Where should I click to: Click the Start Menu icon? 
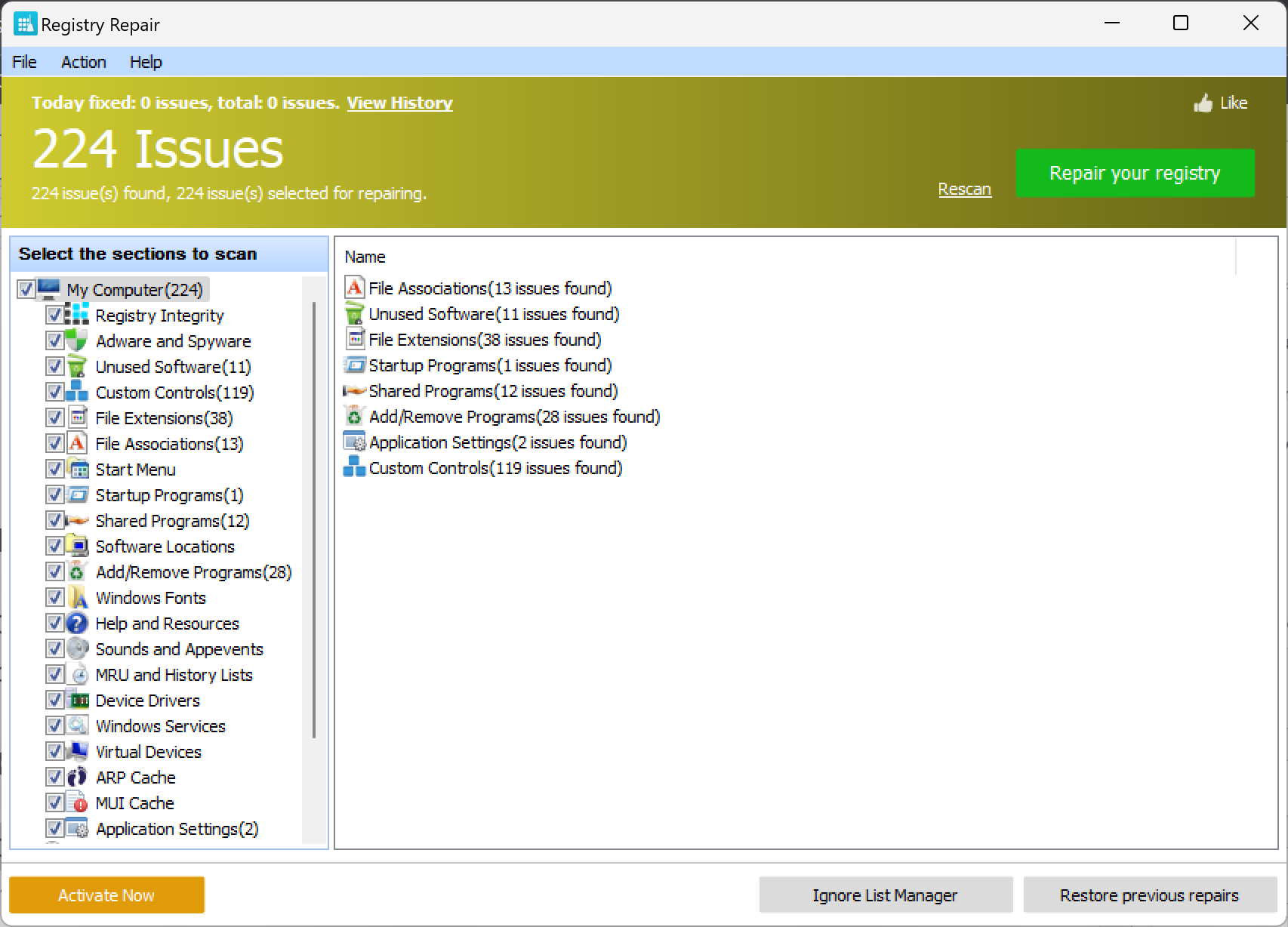click(76, 469)
